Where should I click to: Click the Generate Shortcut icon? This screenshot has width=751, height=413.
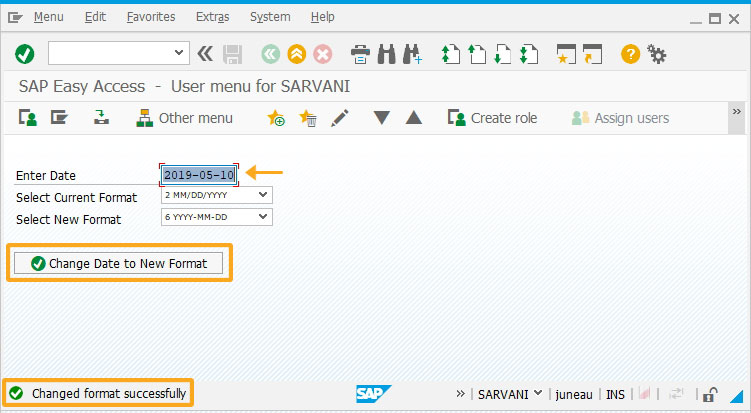coord(592,54)
